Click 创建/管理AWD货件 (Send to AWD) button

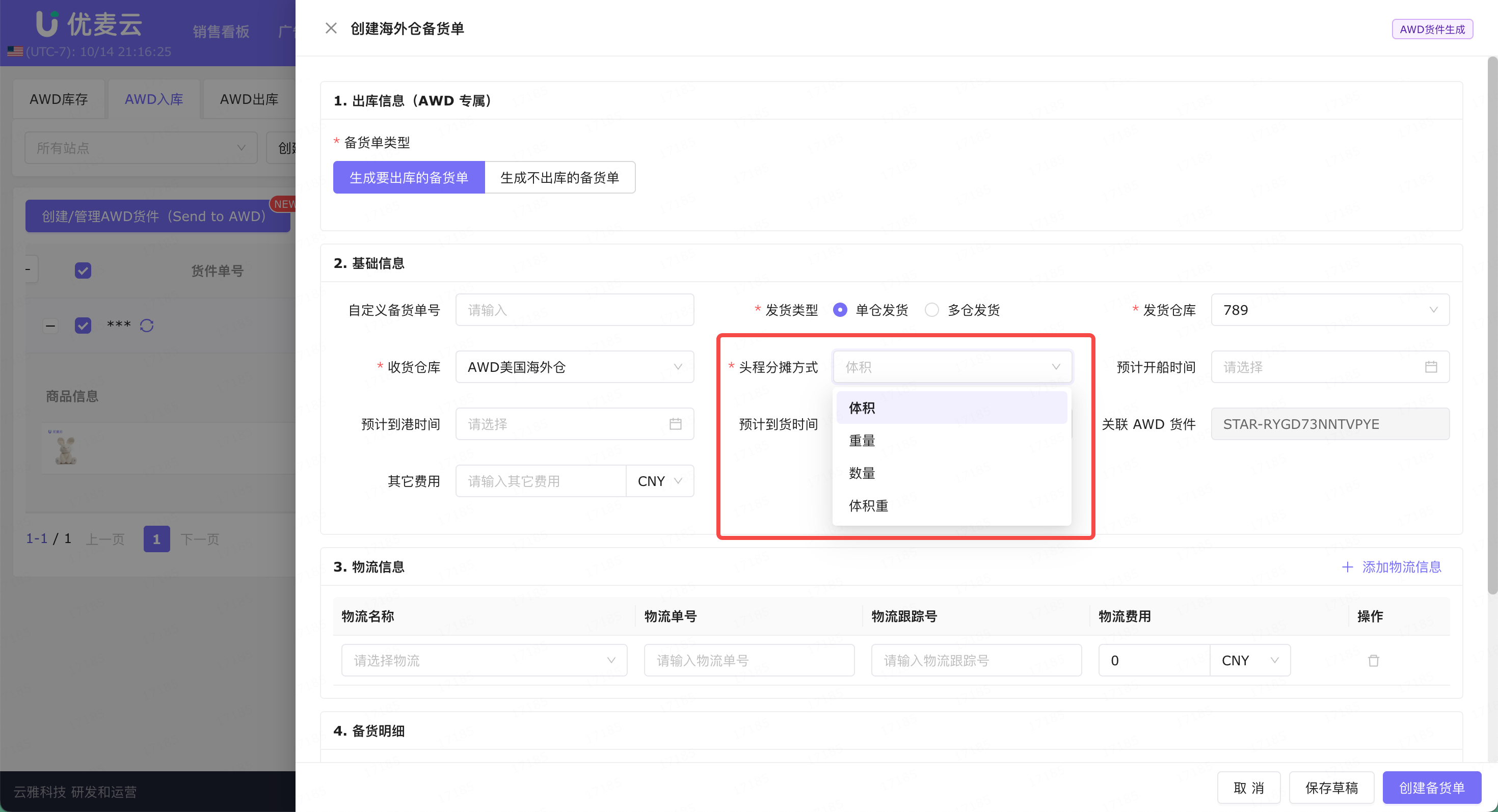click(157, 215)
